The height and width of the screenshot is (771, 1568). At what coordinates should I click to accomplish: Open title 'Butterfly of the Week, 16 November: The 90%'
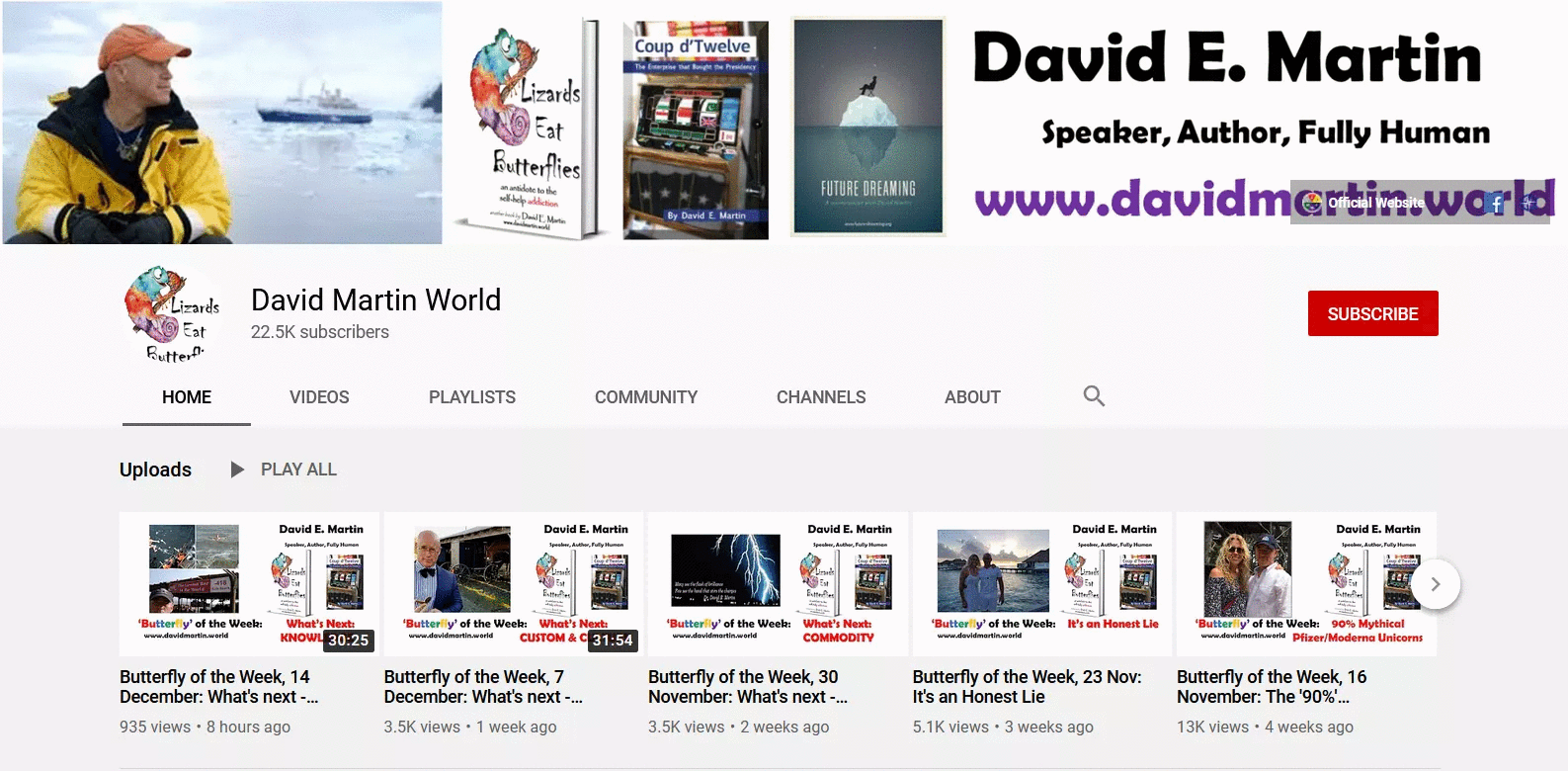point(1273,687)
